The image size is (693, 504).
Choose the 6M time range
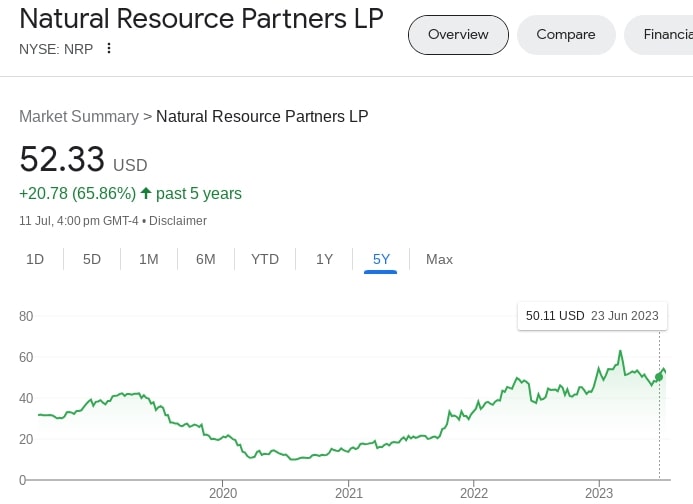(206, 259)
